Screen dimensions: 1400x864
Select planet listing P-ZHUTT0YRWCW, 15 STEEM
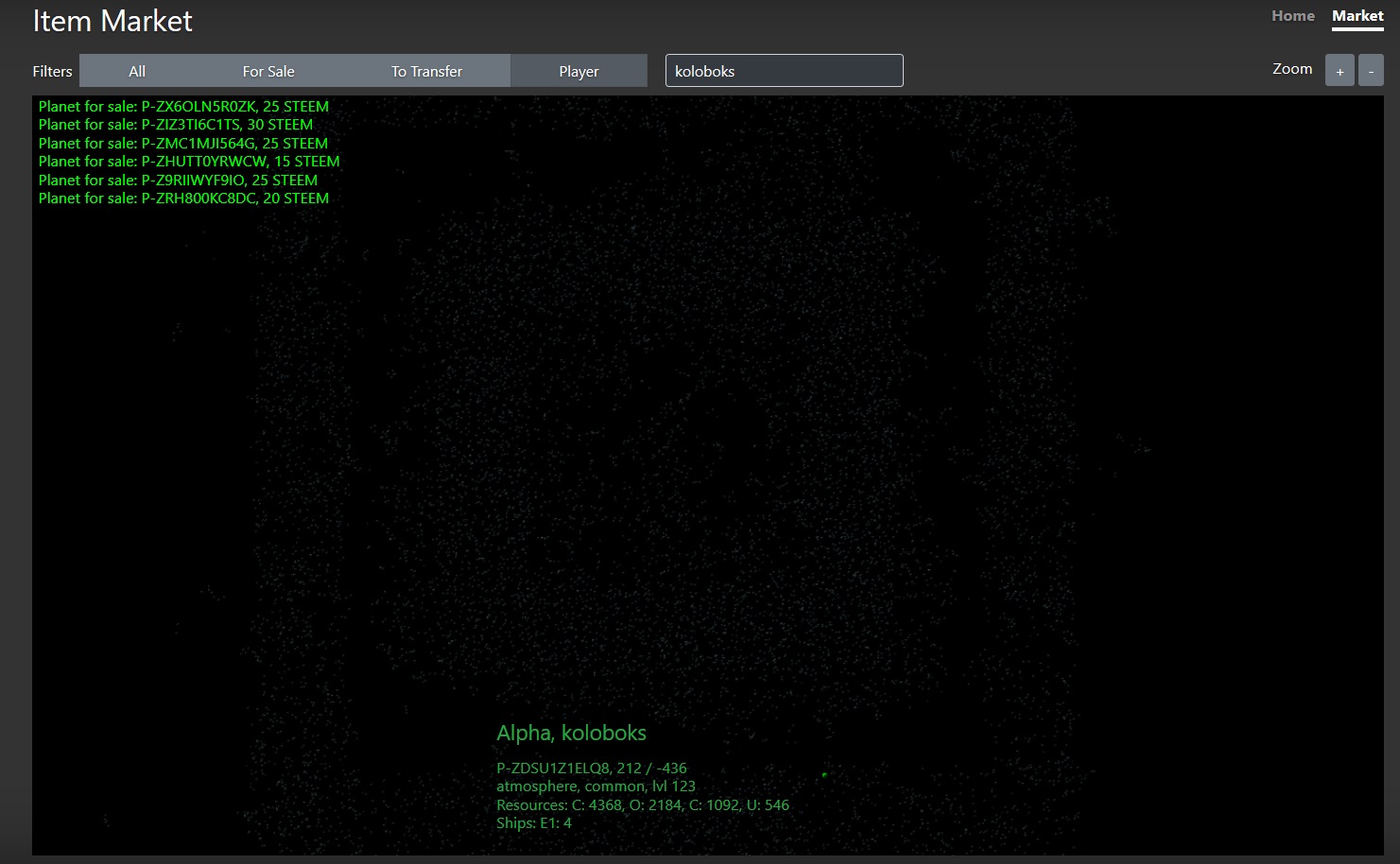tap(189, 161)
